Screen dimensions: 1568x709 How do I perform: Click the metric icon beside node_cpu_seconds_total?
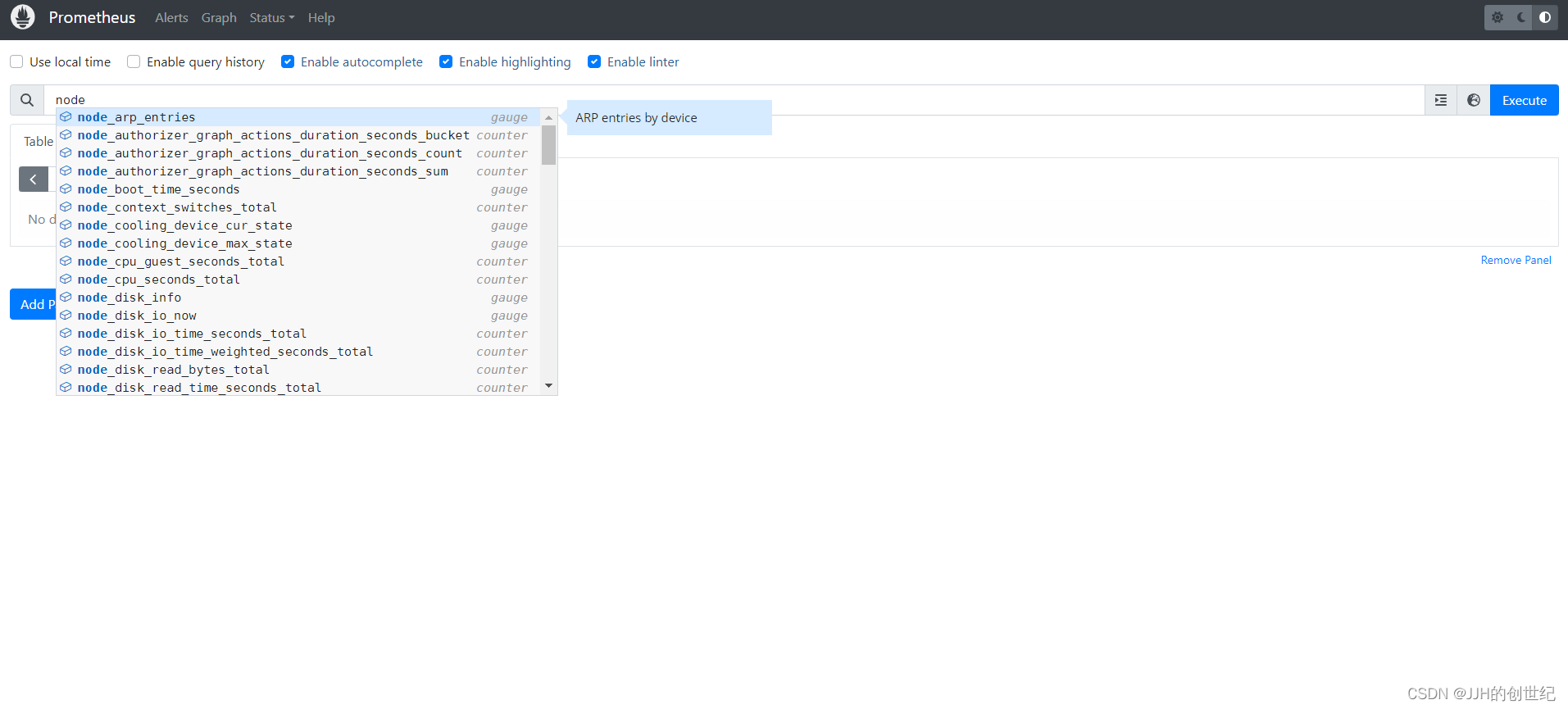coord(66,280)
